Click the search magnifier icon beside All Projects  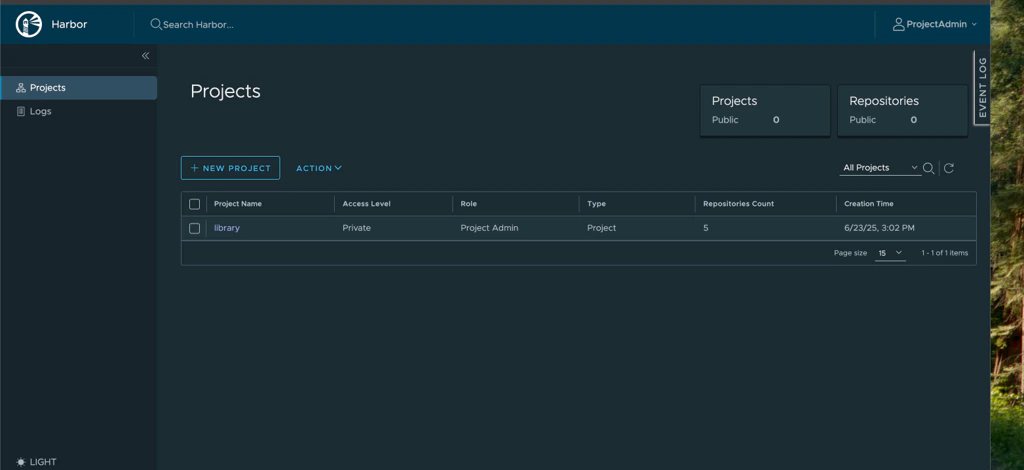point(928,168)
